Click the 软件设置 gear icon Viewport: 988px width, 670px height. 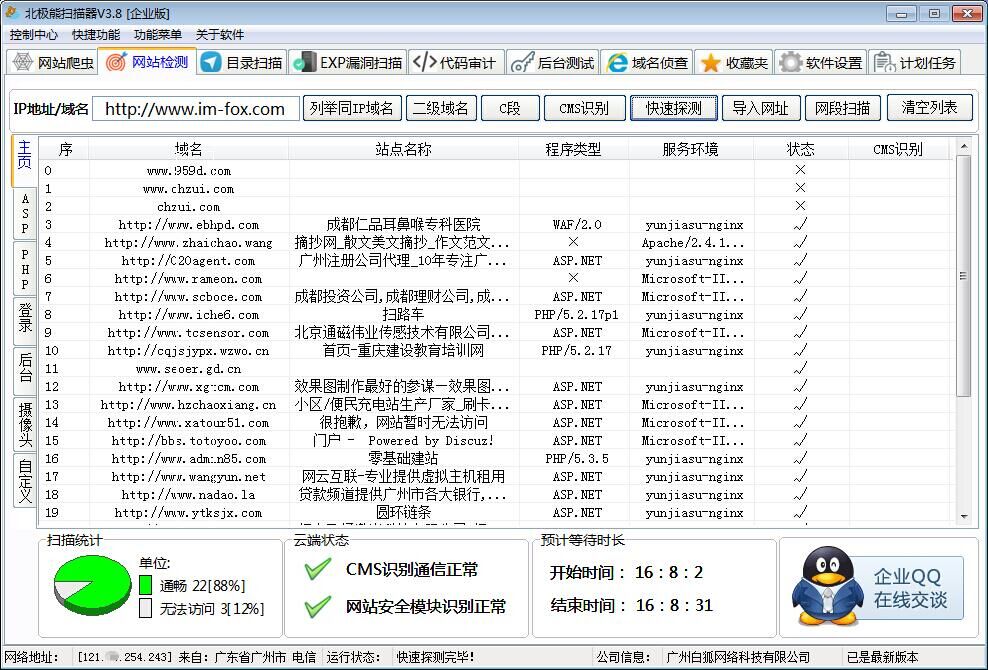tap(790, 62)
